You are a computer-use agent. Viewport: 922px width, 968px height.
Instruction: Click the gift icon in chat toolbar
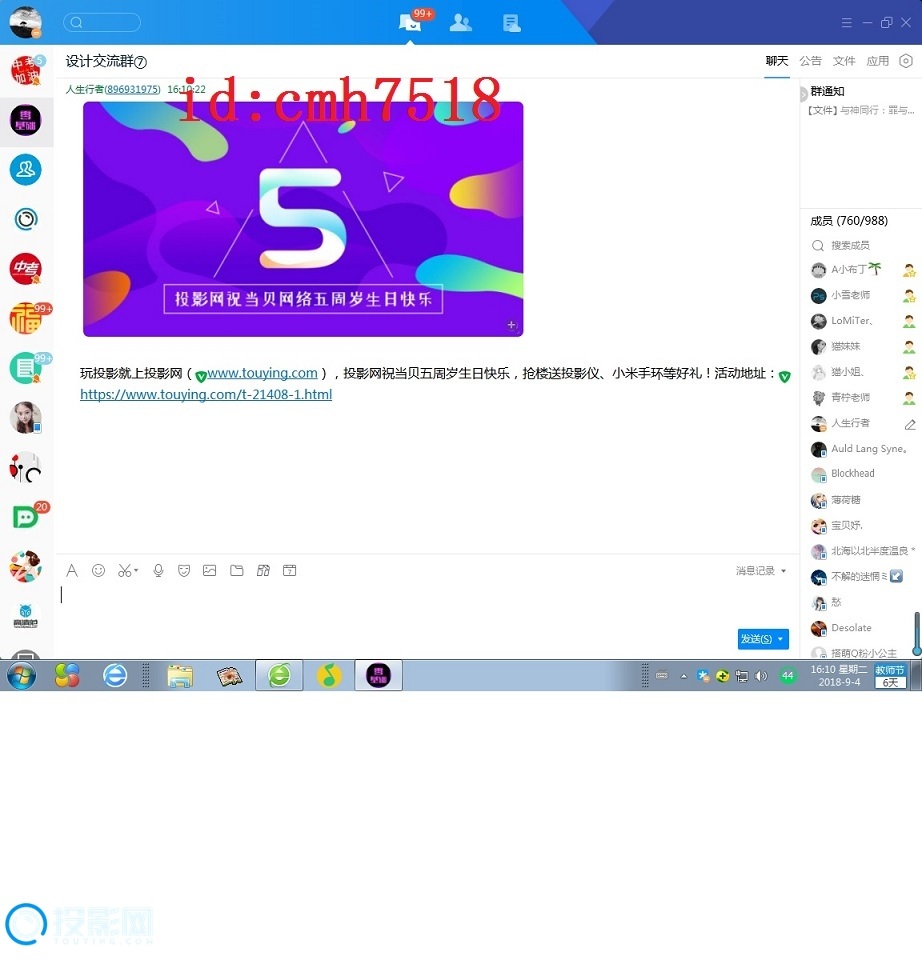263,570
